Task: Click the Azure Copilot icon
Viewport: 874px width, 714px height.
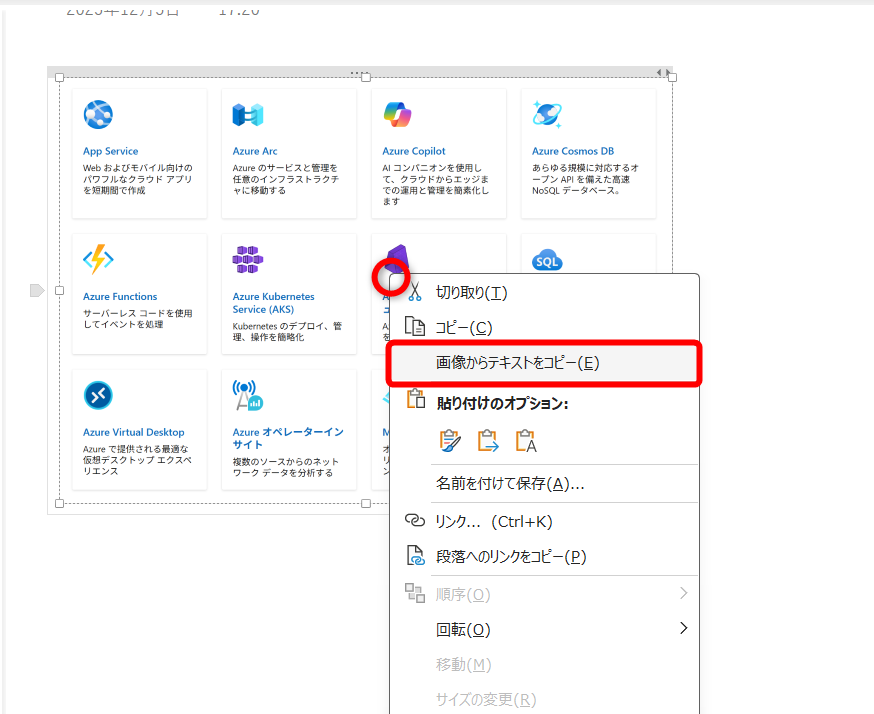Action: point(397,114)
